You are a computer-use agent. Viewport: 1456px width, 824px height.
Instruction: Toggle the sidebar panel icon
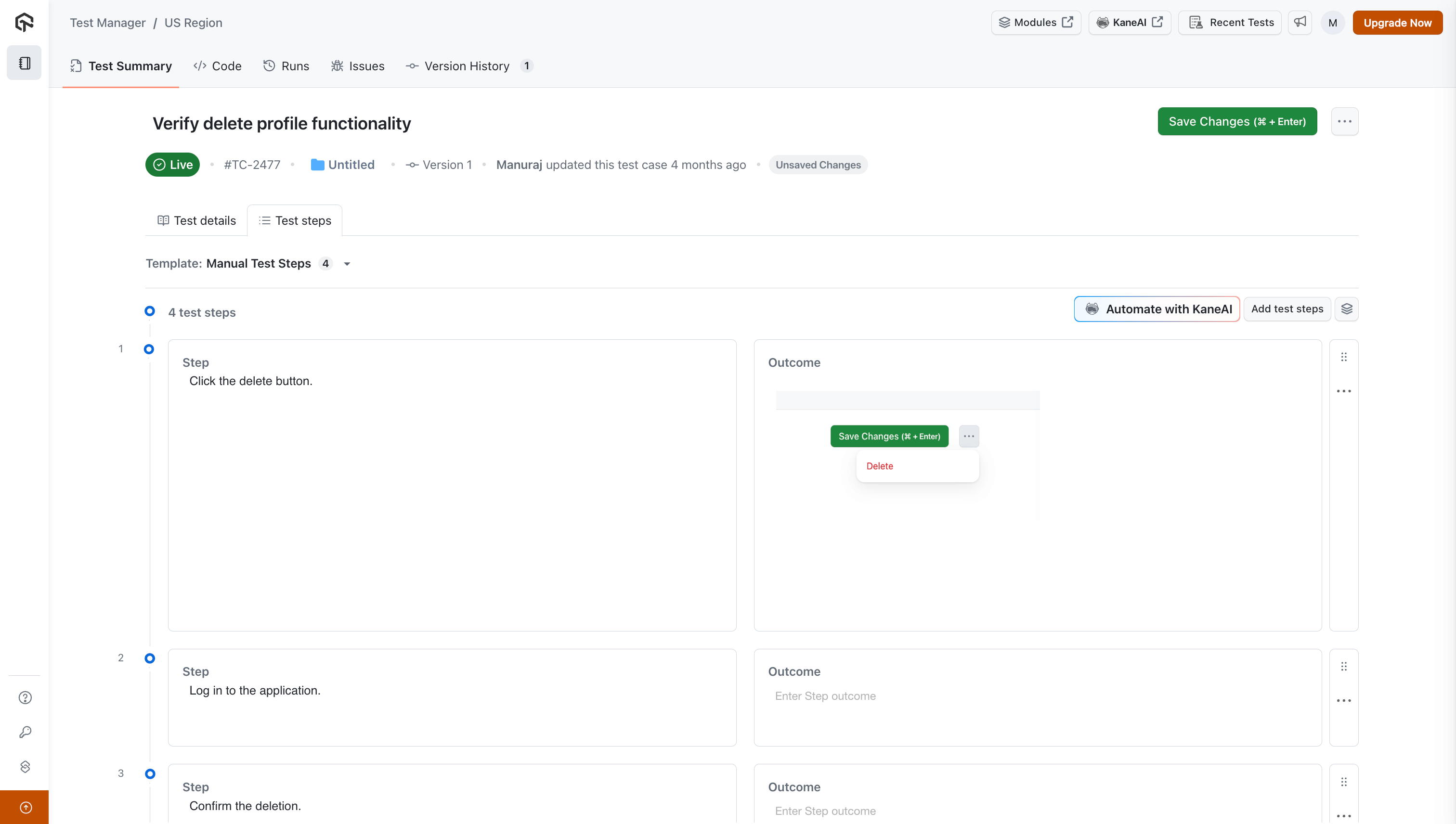tap(25, 63)
